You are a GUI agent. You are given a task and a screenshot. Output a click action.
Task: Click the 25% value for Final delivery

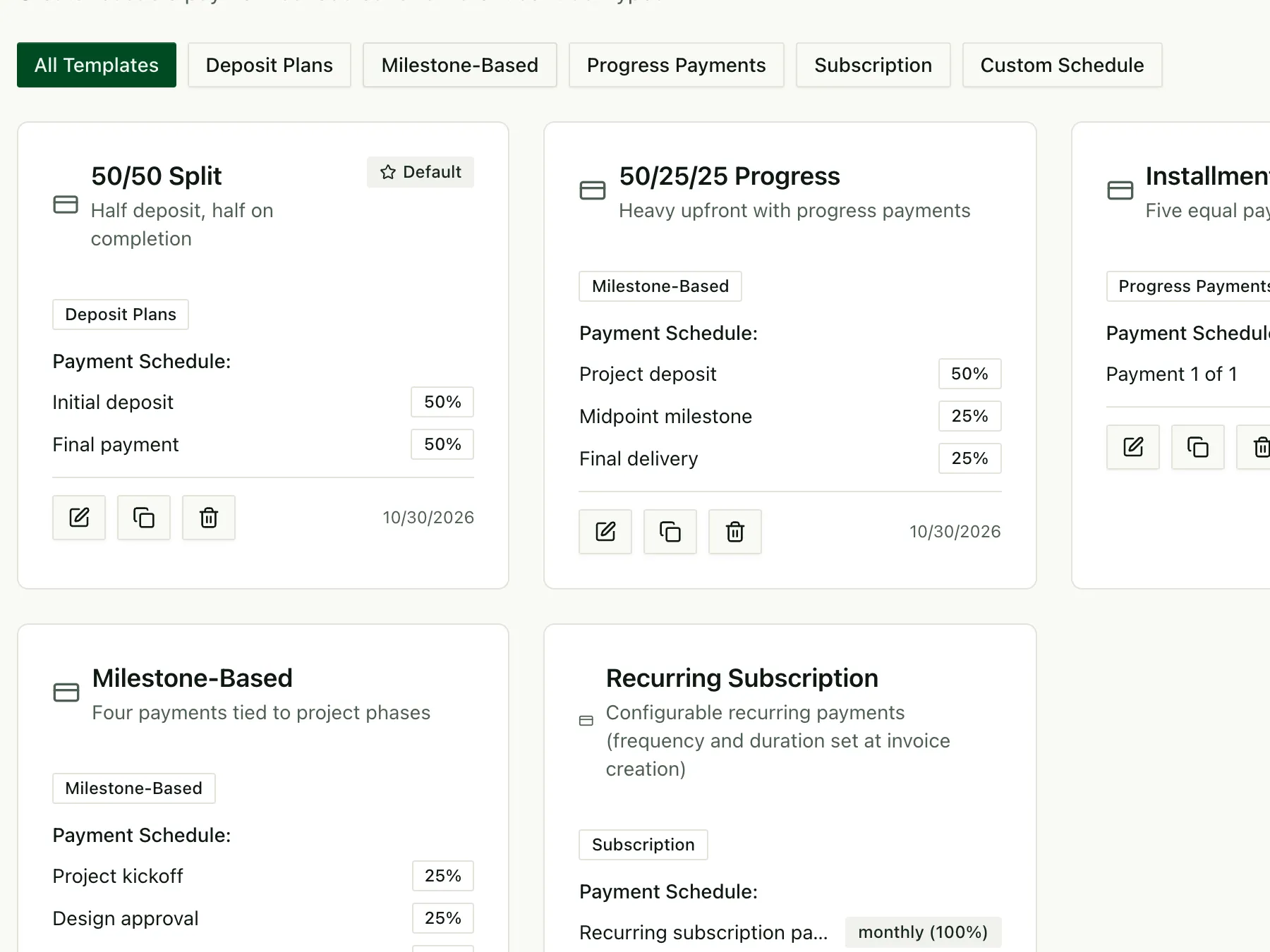[970, 458]
